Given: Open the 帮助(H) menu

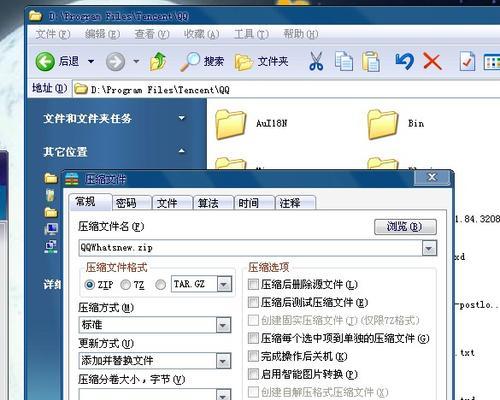Looking at the screenshot, I should (x=301, y=34).
